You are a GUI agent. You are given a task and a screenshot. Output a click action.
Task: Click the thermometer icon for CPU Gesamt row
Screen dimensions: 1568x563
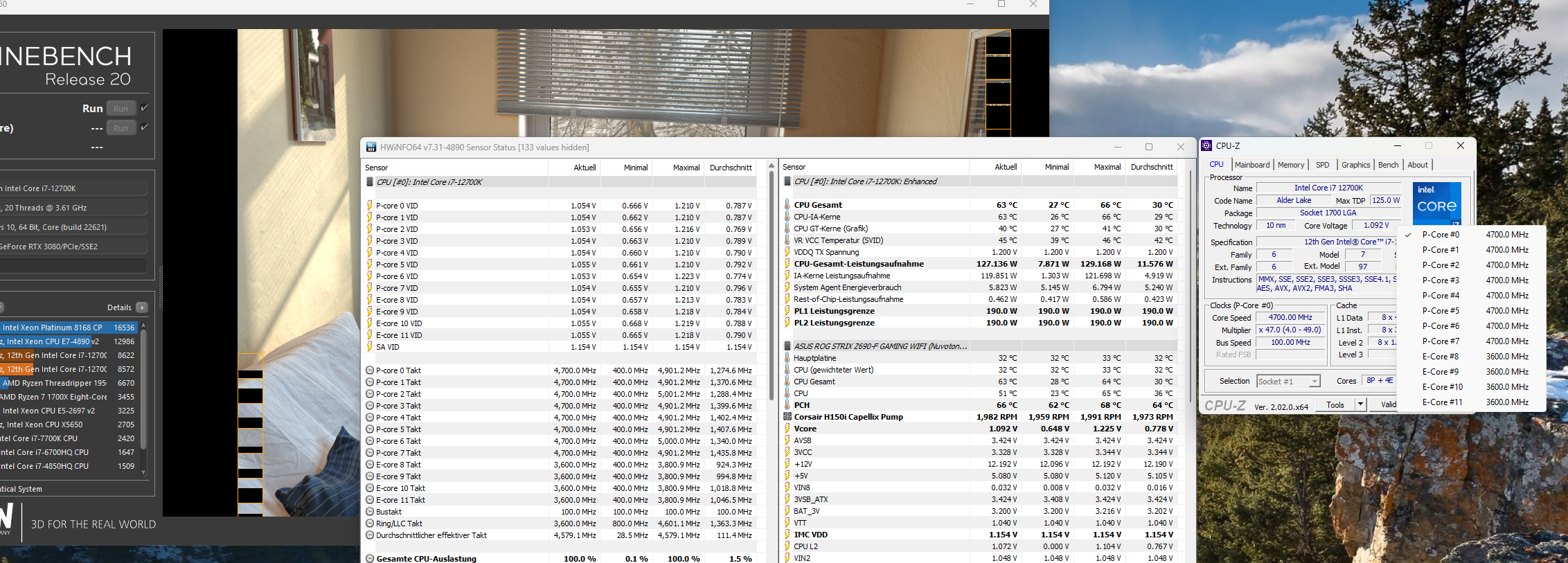point(787,205)
